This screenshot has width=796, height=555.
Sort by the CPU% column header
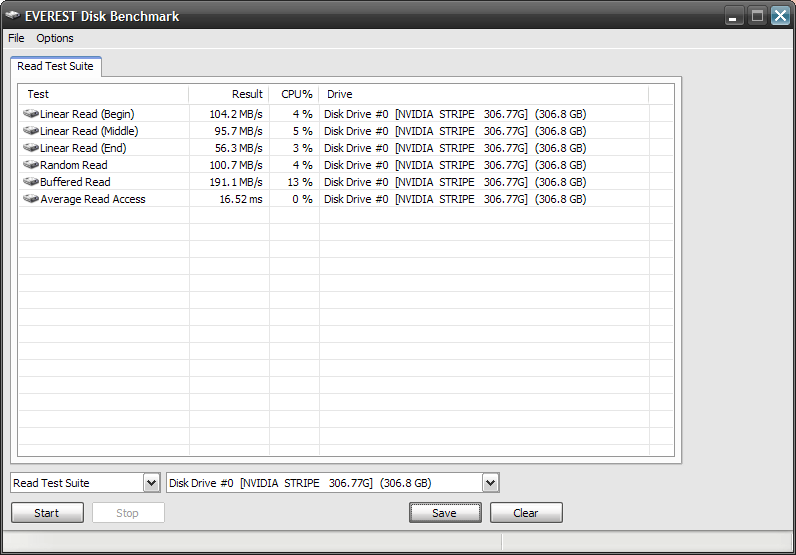[x=295, y=94]
